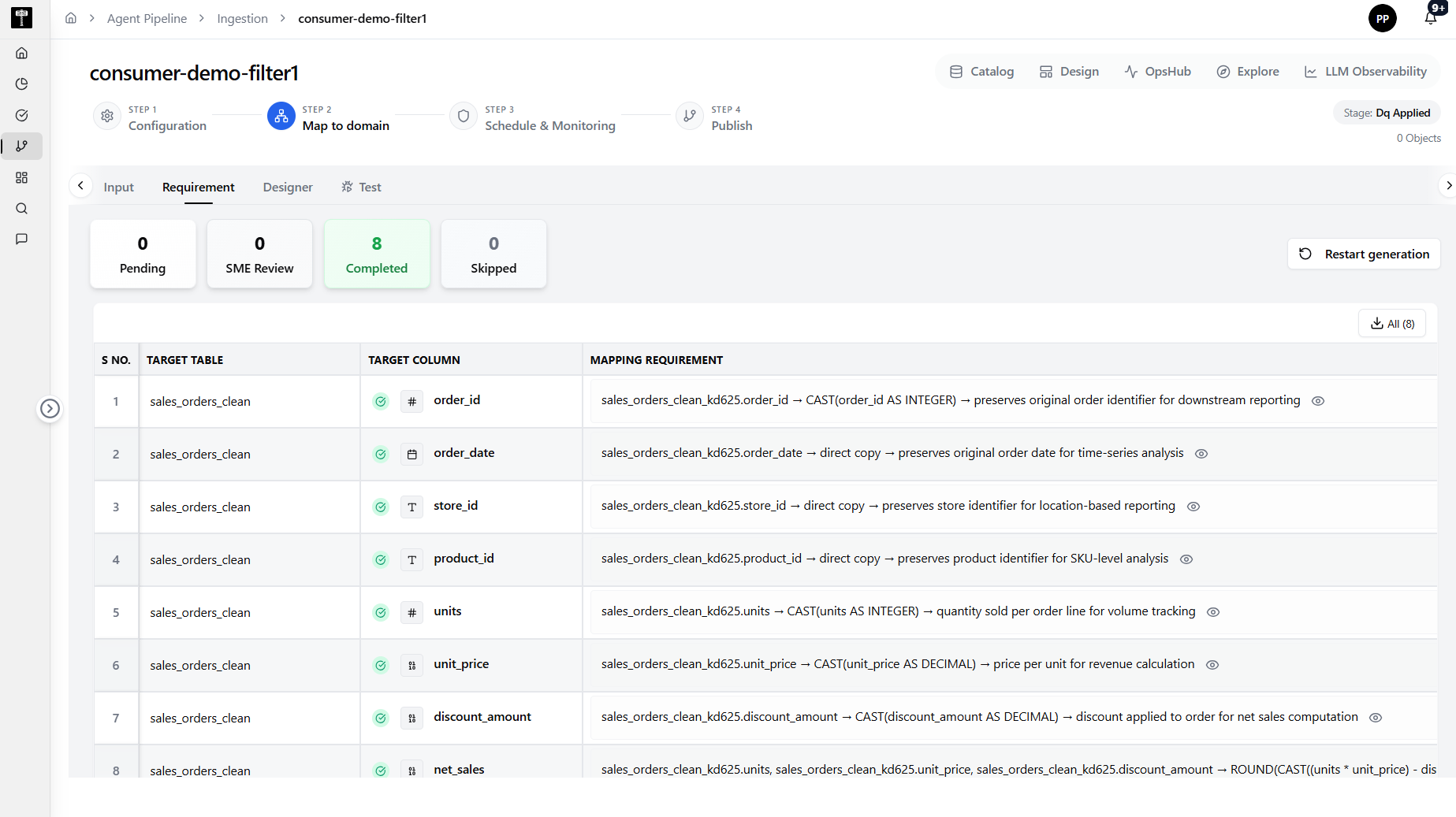
Task: View store_id mapping requirement via eye icon
Action: (x=1193, y=507)
